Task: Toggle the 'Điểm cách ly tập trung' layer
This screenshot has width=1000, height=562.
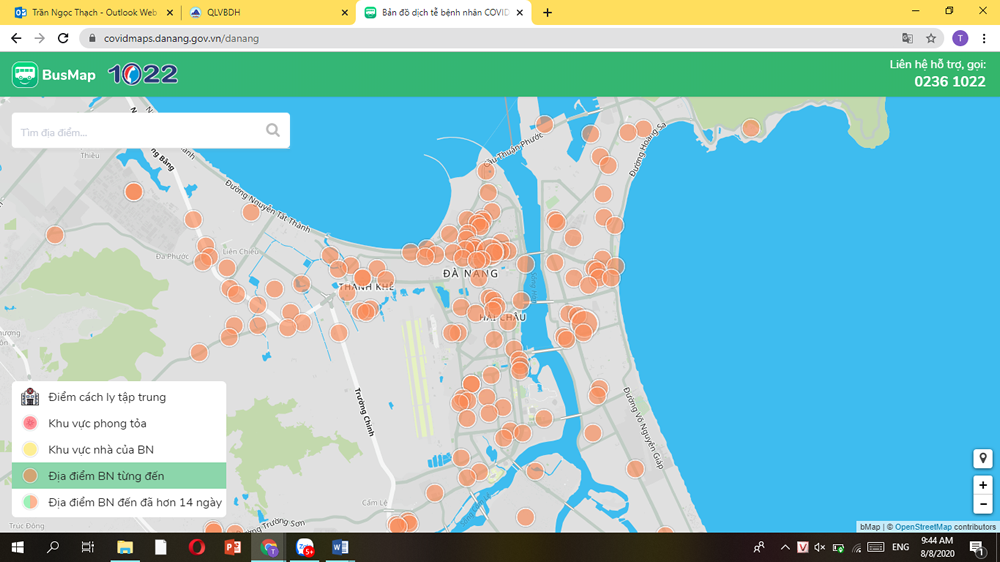Action: click(x=107, y=397)
